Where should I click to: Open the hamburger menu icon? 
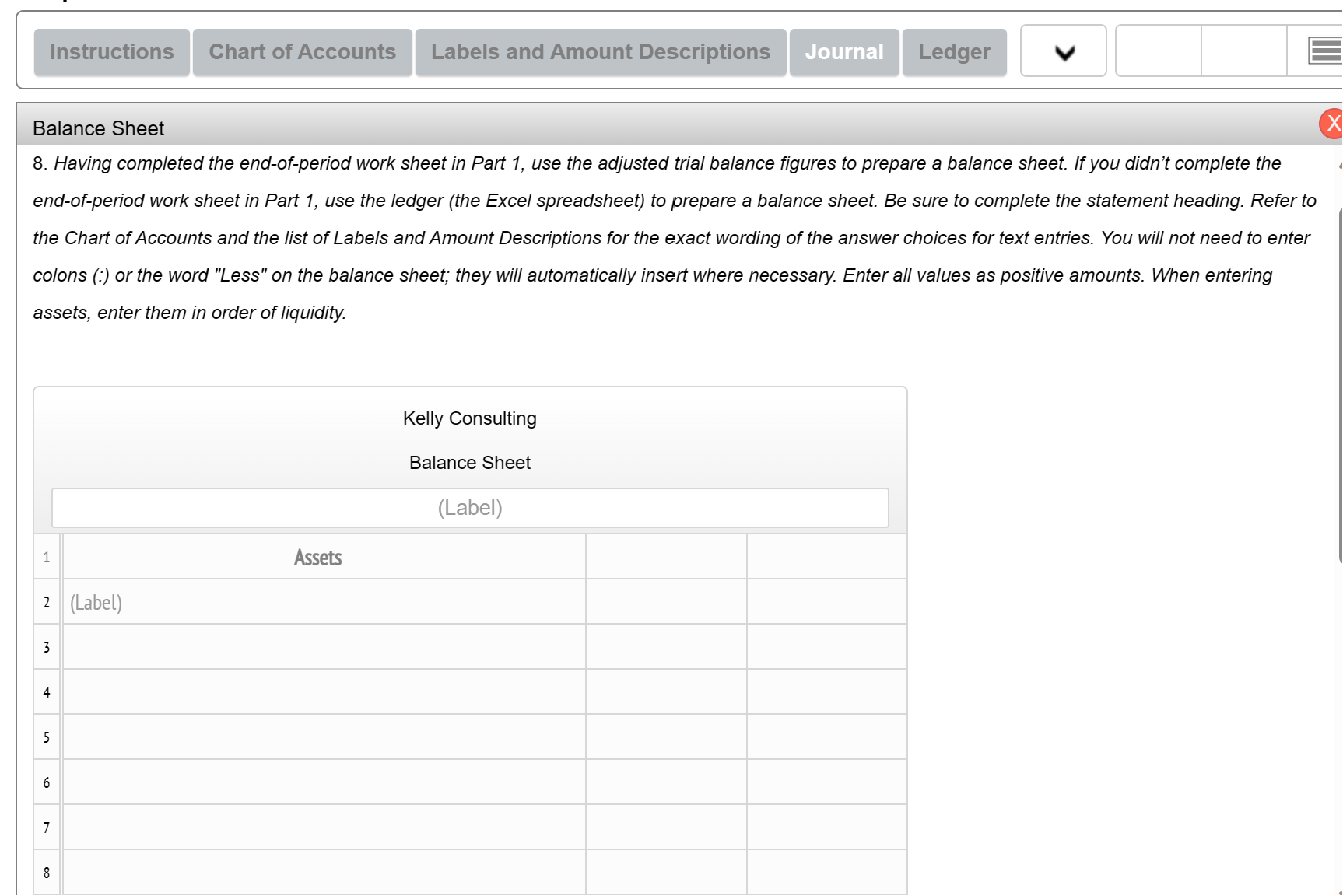pos(1326,50)
